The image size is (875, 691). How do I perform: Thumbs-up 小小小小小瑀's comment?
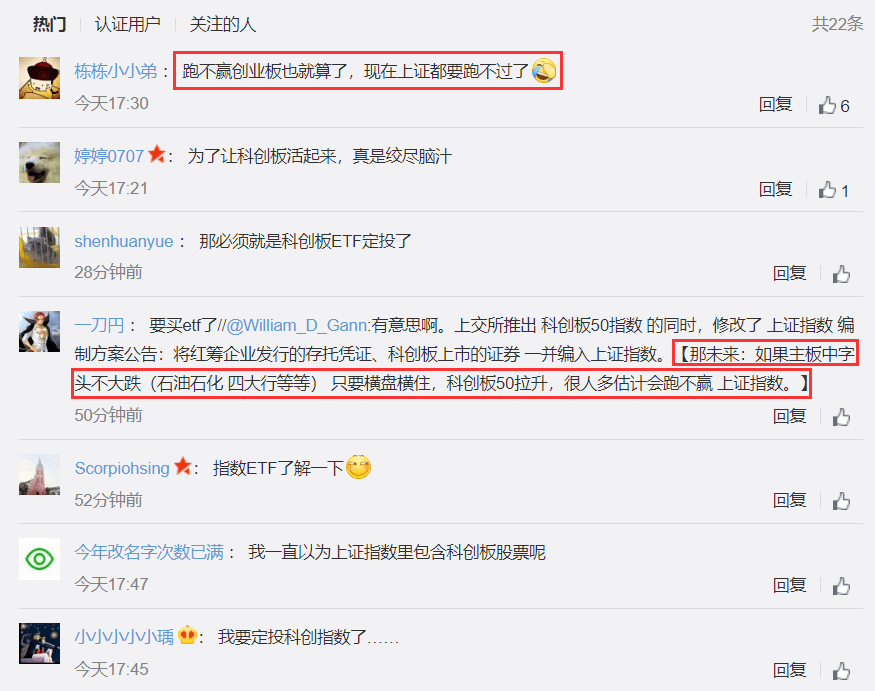coord(842,671)
